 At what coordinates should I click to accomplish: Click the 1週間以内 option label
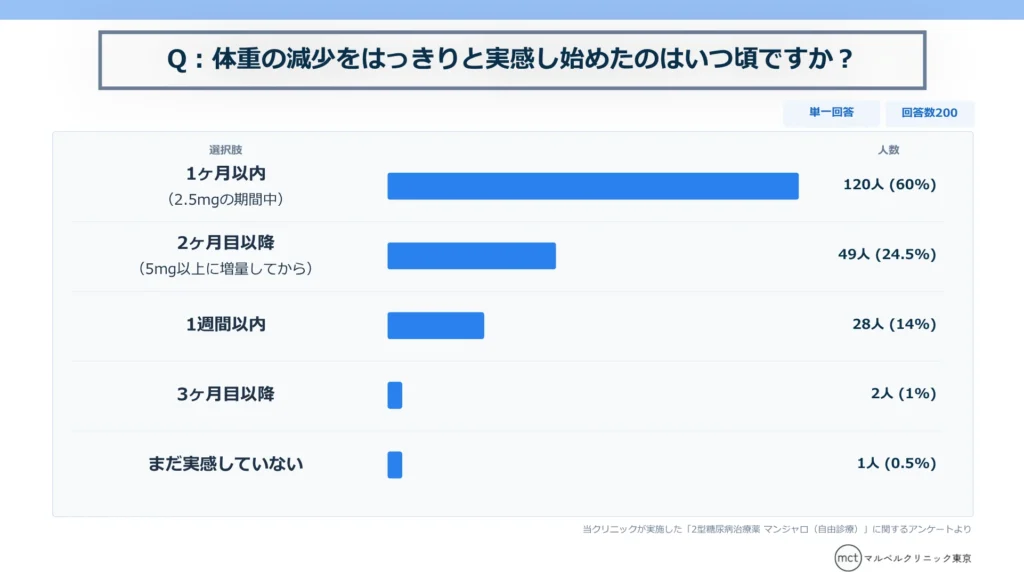coord(226,325)
